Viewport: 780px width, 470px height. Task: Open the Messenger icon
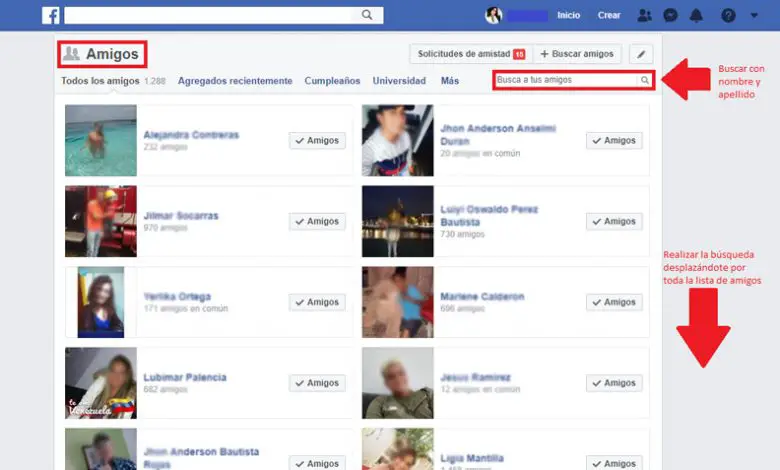point(671,15)
